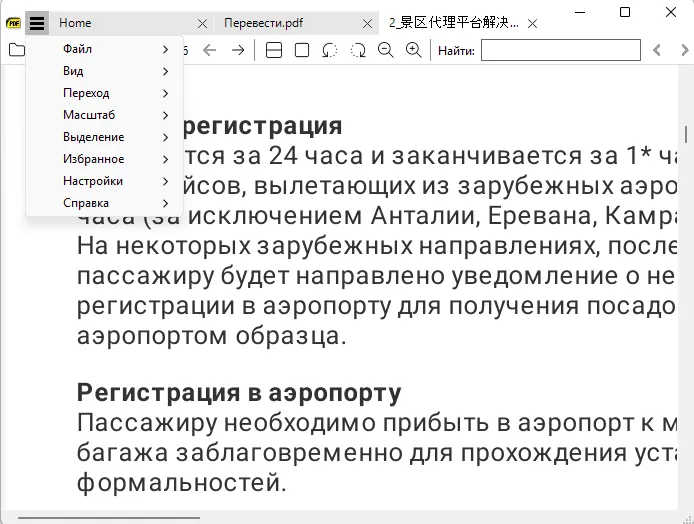Zoom out with the minus magnifier
Screen dimensions: 694x524
tap(386, 50)
